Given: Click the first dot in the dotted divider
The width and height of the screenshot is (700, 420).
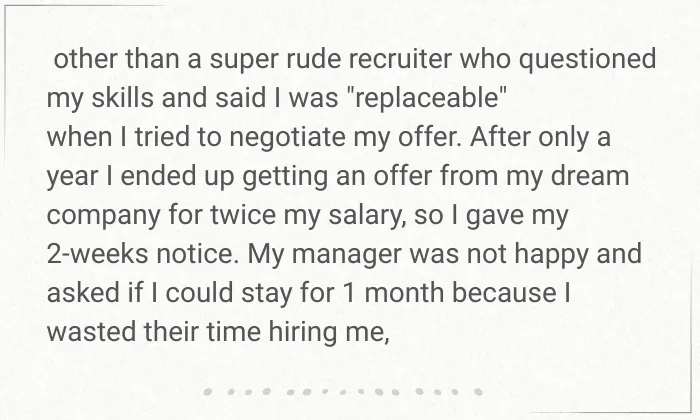Looking at the screenshot, I should pos(208,392).
